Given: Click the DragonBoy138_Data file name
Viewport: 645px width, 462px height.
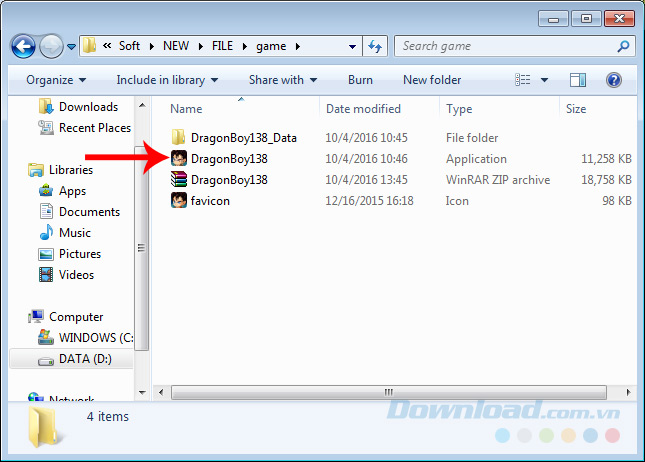Looking at the screenshot, I should (244, 138).
